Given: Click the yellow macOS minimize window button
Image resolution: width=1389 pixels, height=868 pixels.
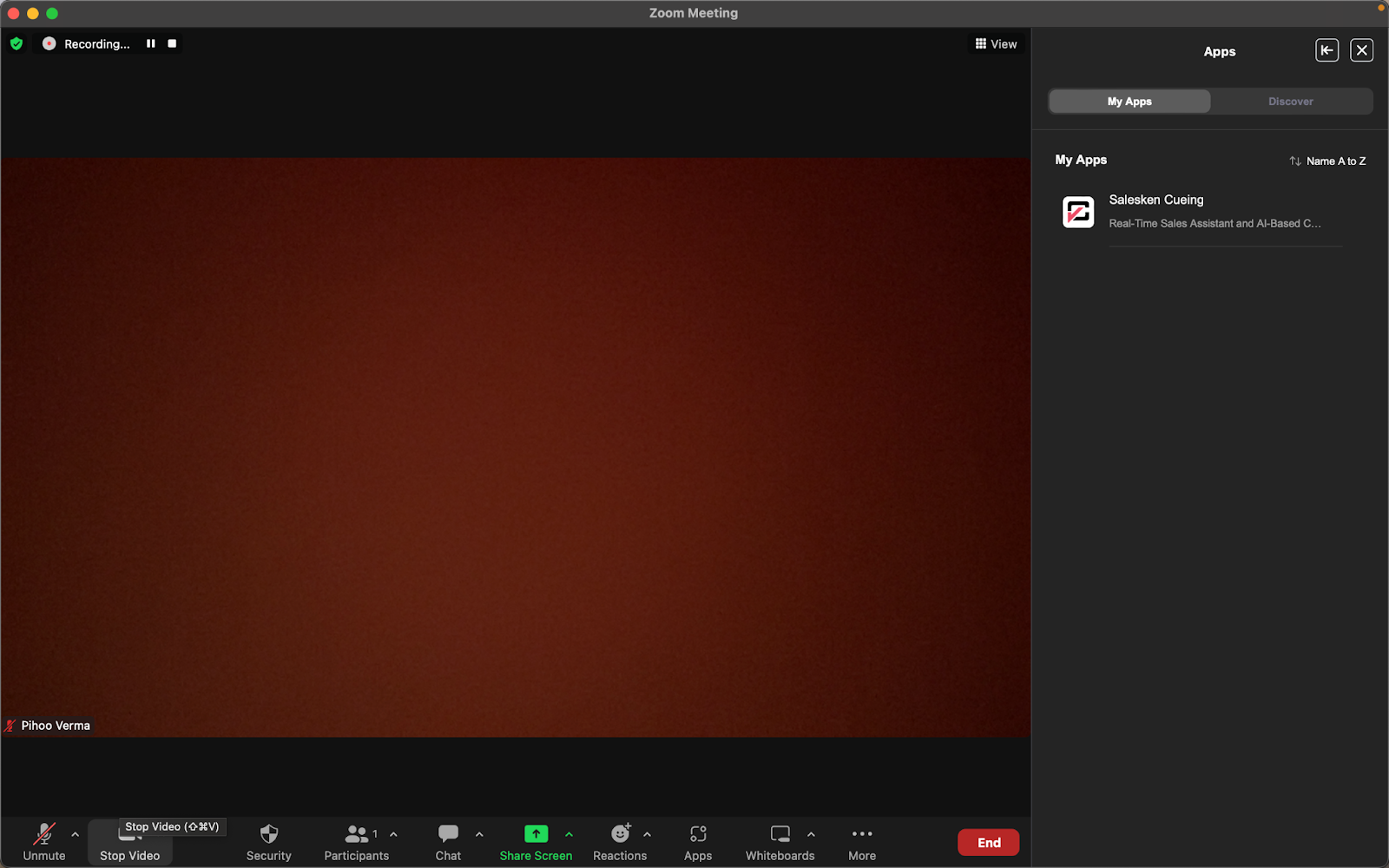Looking at the screenshot, I should 33,13.
